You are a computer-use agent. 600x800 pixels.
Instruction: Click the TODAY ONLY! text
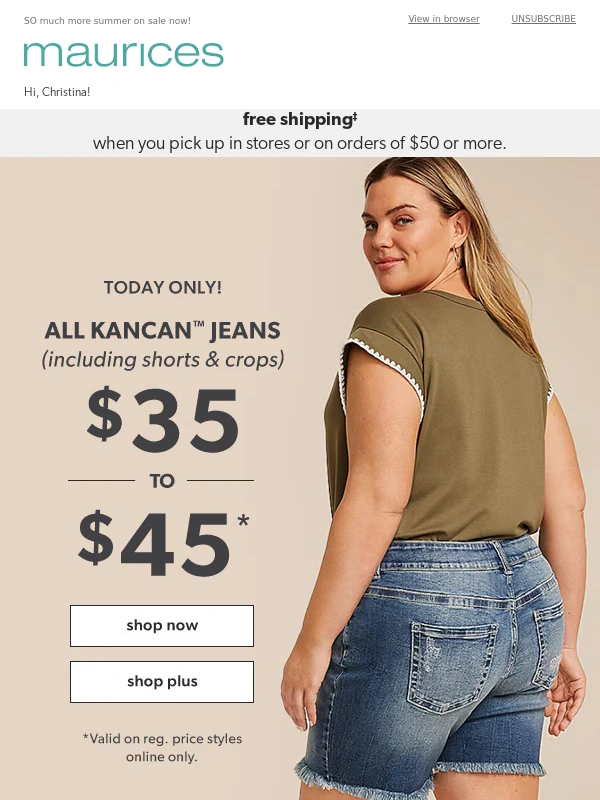(x=163, y=287)
